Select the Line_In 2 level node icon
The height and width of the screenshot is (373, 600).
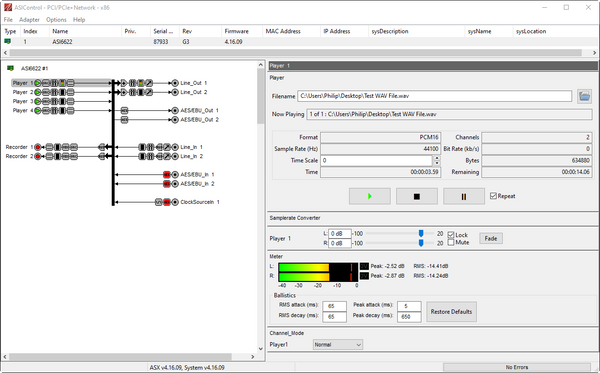tap(167, 156)
